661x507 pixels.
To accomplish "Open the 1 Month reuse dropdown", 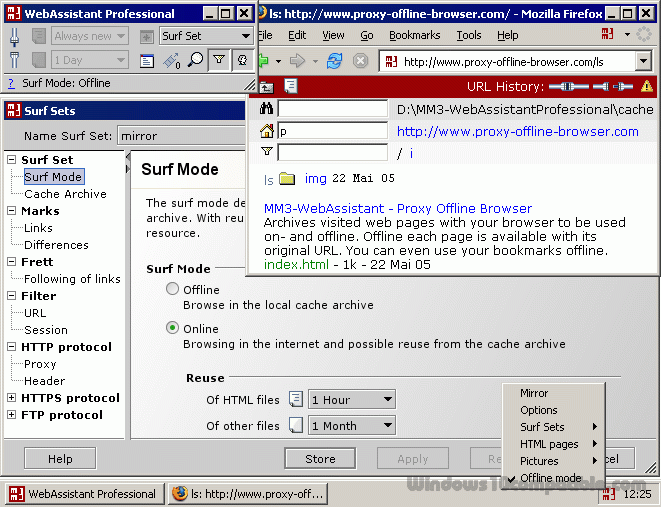I will point(352,426).
